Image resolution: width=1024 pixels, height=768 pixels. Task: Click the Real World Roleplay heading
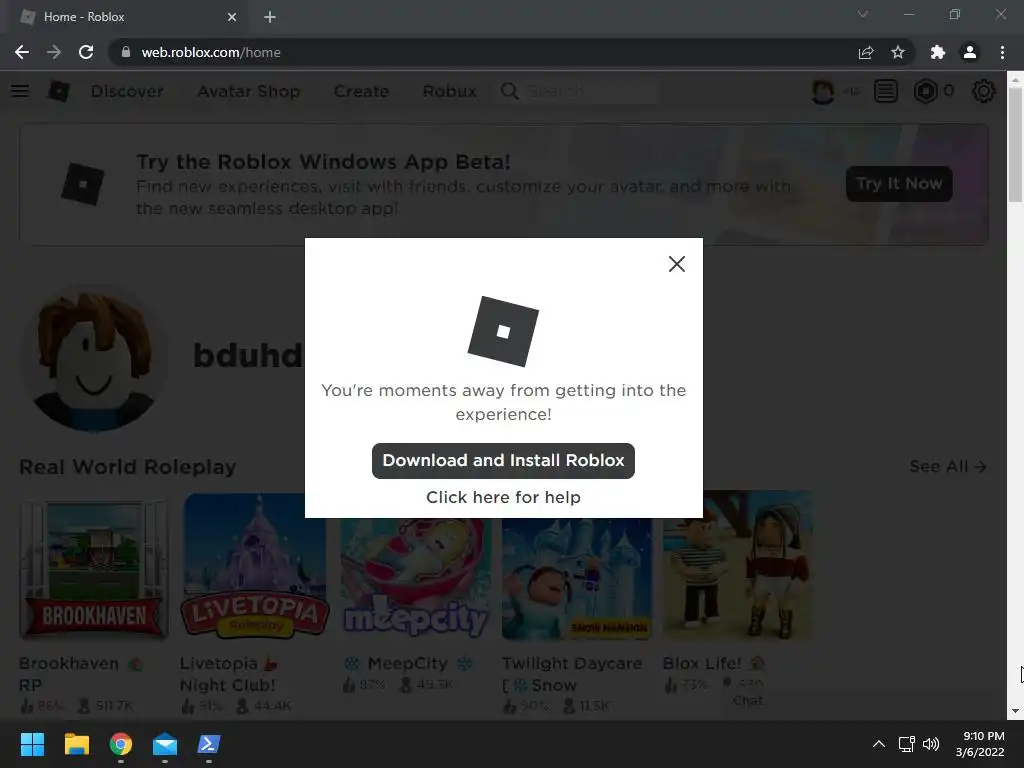(x=128, y=467)
